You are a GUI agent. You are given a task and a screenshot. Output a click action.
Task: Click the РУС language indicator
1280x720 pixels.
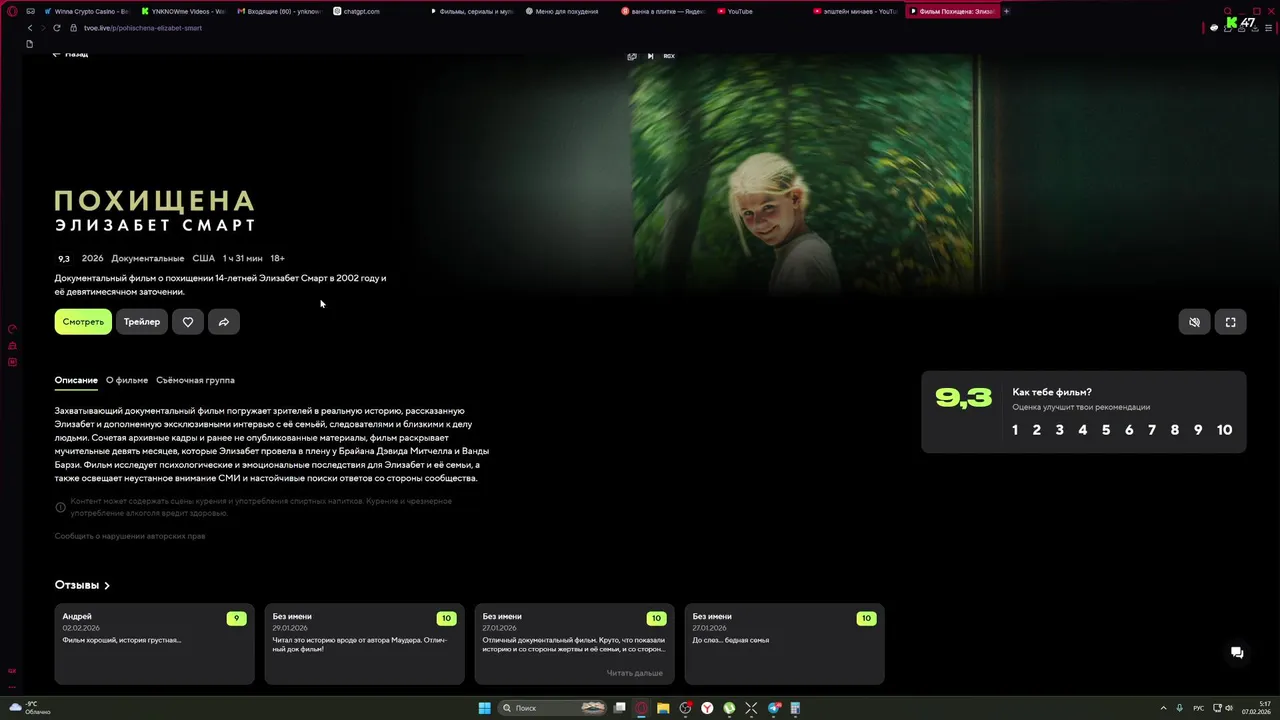pyautogui.click(x=1198, y=708)
